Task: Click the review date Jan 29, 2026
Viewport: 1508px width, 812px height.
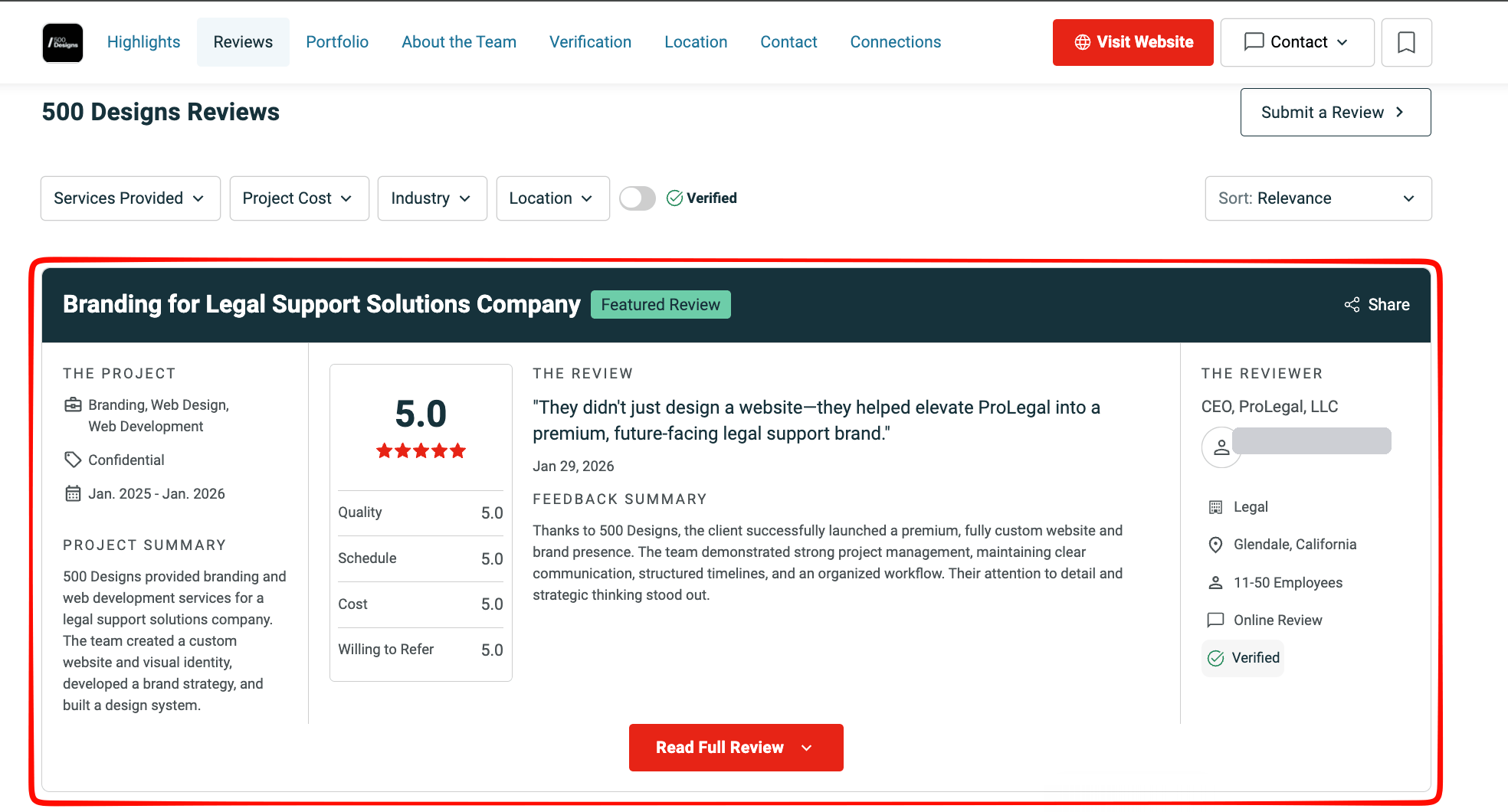Action: 573,467
